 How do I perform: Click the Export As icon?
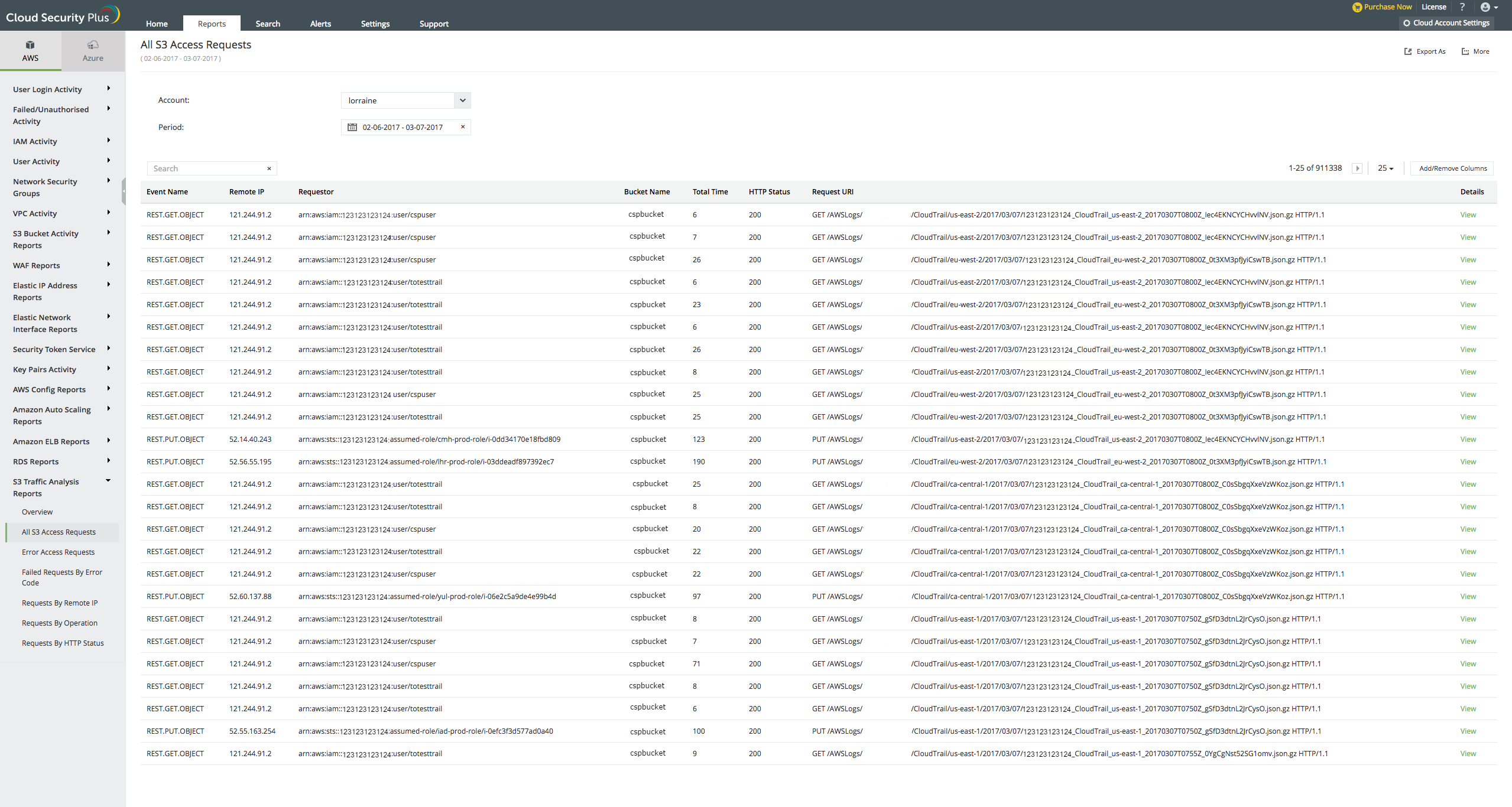point(1408,51)
